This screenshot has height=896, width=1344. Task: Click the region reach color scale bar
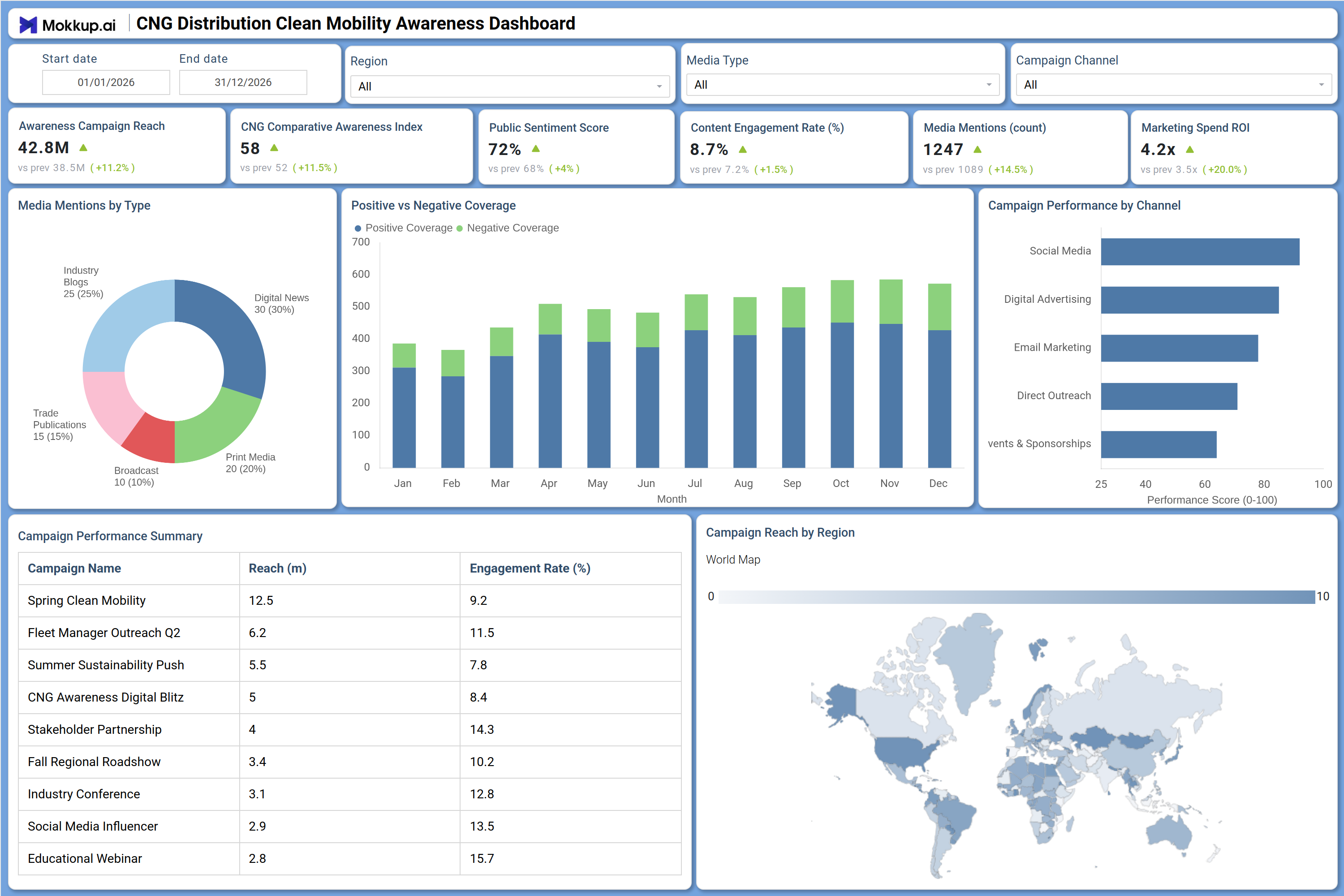[x=1016, y=597]
